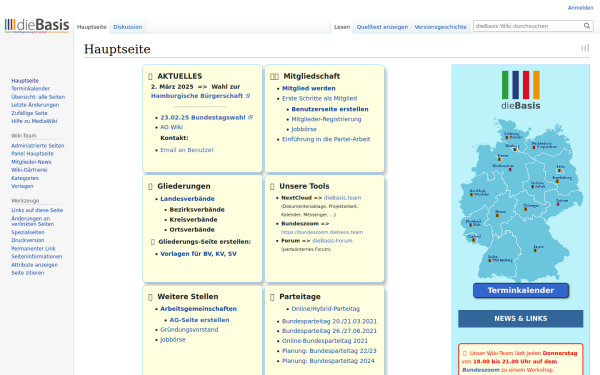Image resolution: width=600 pixels, height=375 pixels.
Task: Open Seite zitieren in sidebar
Action: pyautogui.click(x=28, y=273)
